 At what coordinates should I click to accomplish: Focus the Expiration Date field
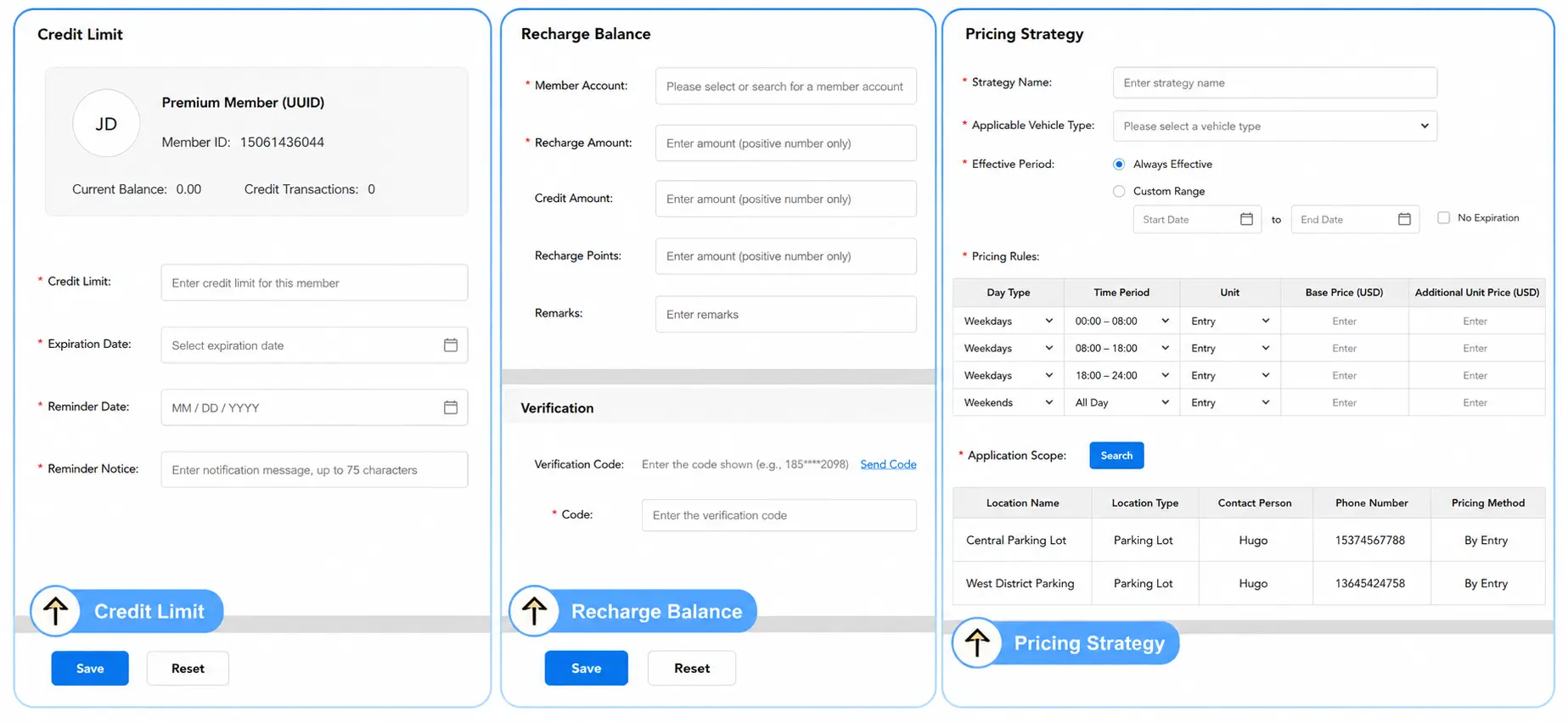tap(314, 345)
